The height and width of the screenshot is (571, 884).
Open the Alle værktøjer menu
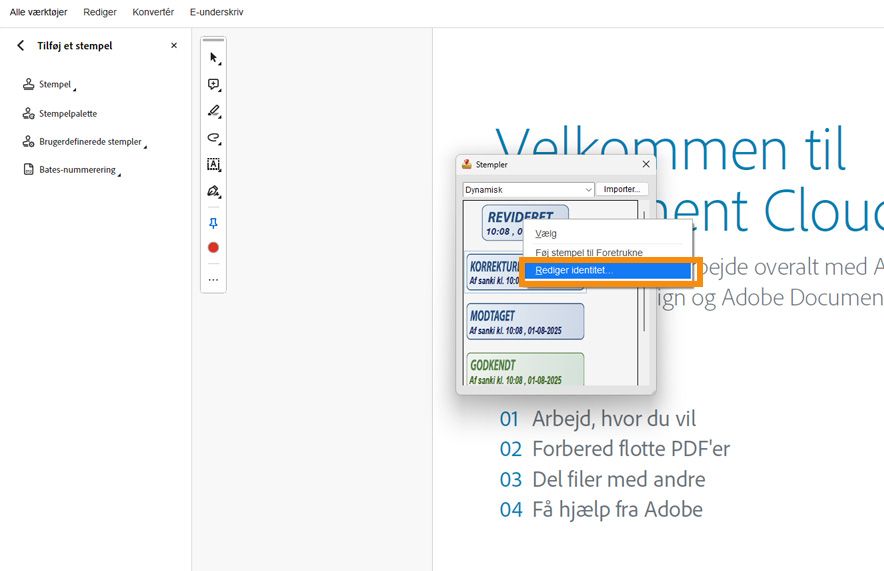click(x=38, y=12)
